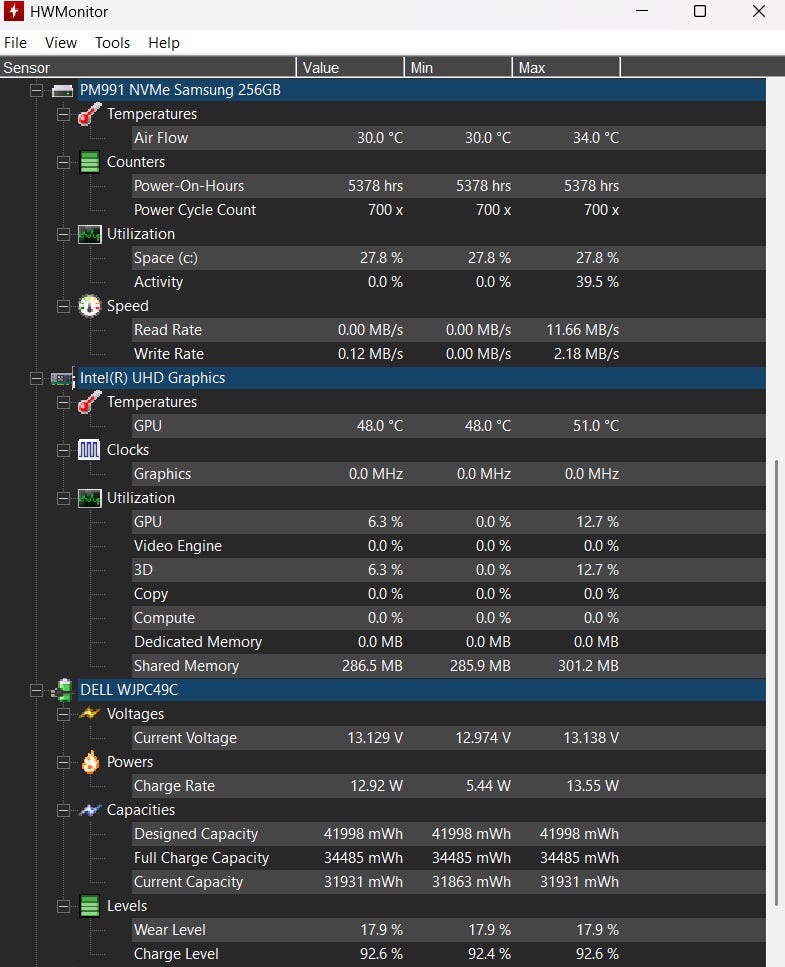The width and height of the screenshot is (785, 967).
Task: Click the graphics card icon for Intel UHD Graphics
Action: [63, 378]
